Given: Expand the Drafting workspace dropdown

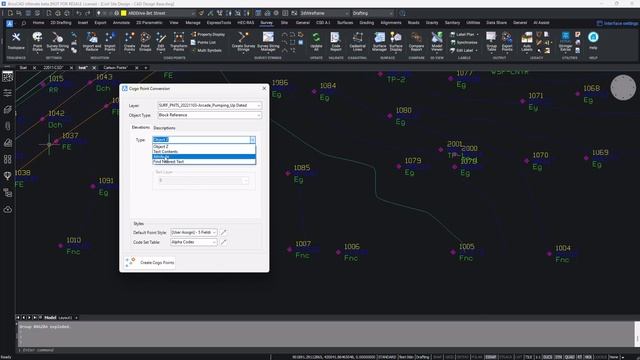Looking at the screenshot, I should (390, 13).
